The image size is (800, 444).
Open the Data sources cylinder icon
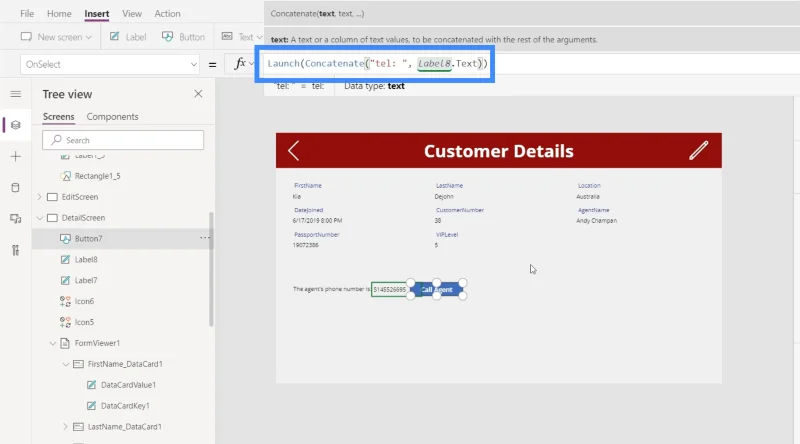click(x=16, y=187)
